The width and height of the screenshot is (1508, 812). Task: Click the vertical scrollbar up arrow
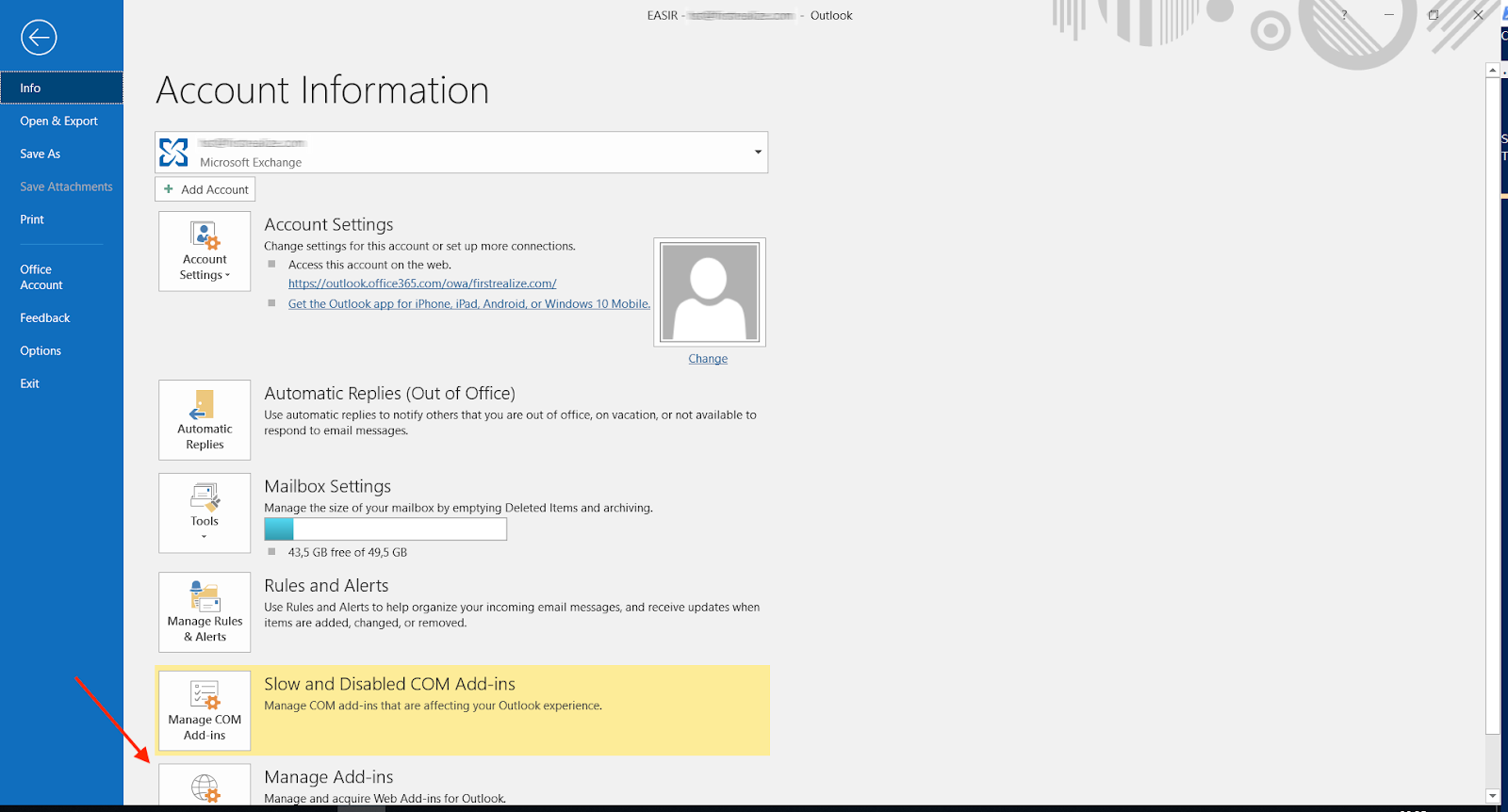point(1492,71)
